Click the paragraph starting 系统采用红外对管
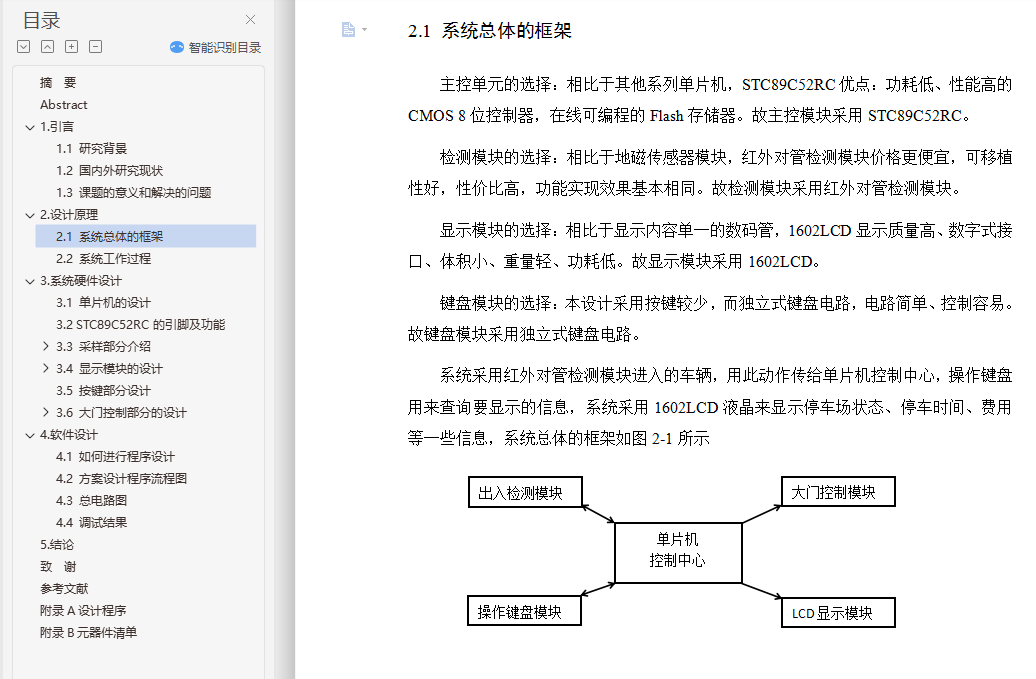The width and height of the screenshot is (1036, 679). (710, 407)
